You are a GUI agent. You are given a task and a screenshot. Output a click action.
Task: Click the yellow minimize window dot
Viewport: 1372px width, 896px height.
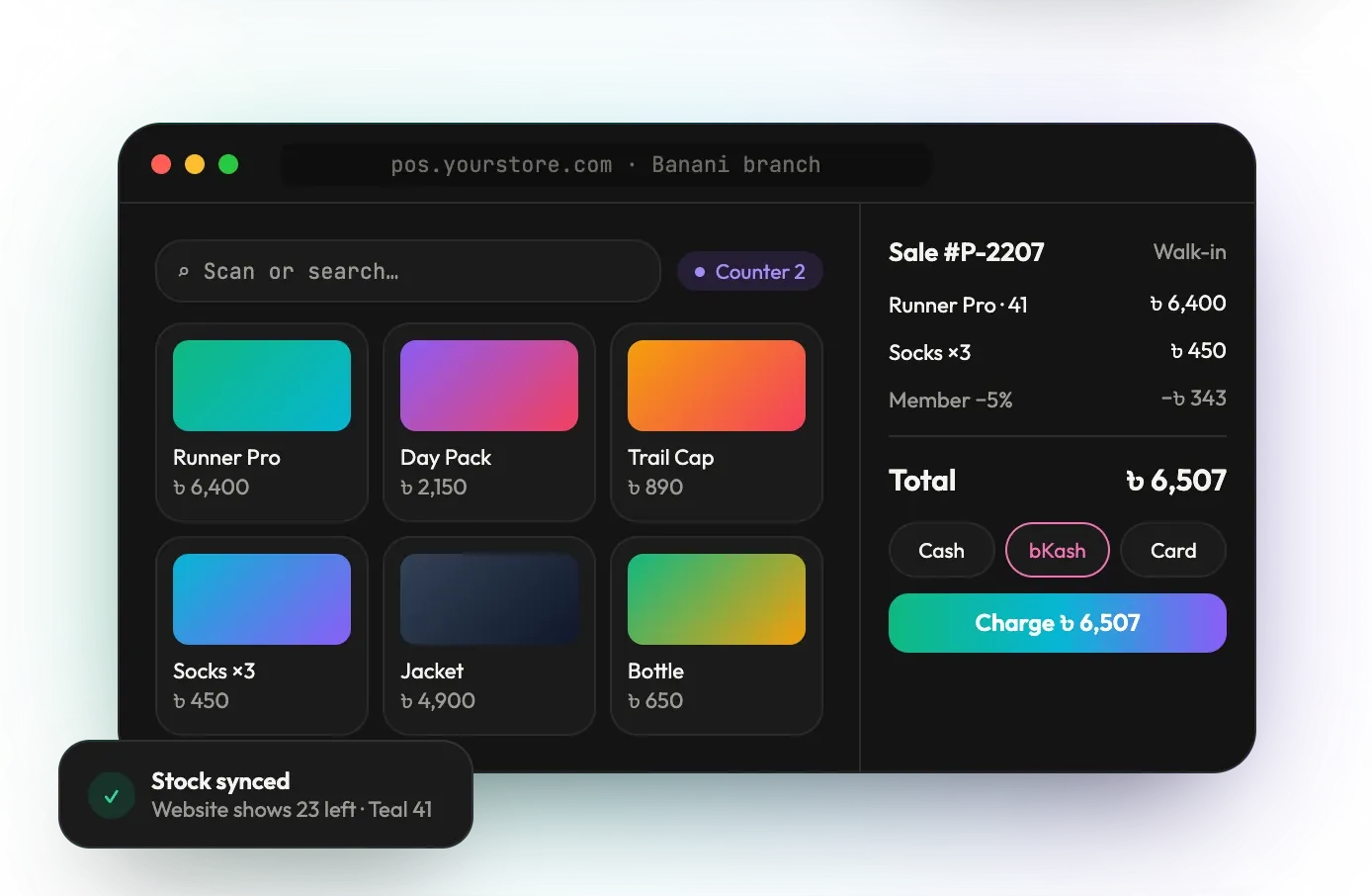pos(195,164)
